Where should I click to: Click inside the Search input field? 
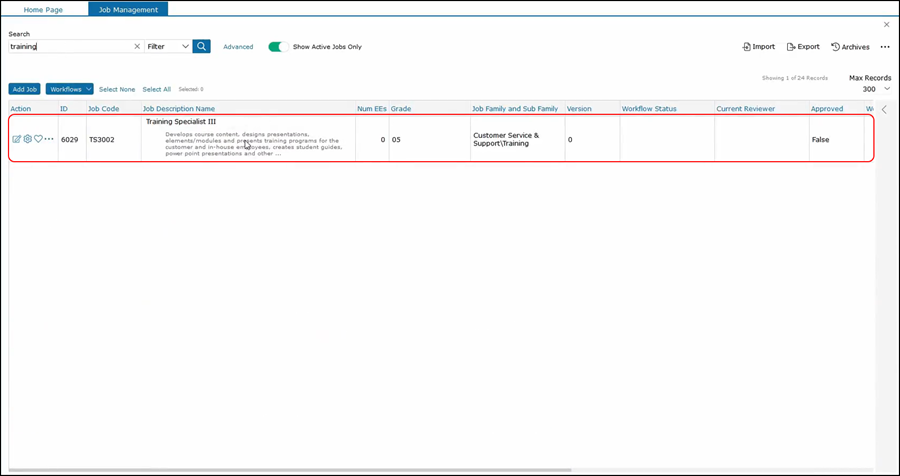70,46
